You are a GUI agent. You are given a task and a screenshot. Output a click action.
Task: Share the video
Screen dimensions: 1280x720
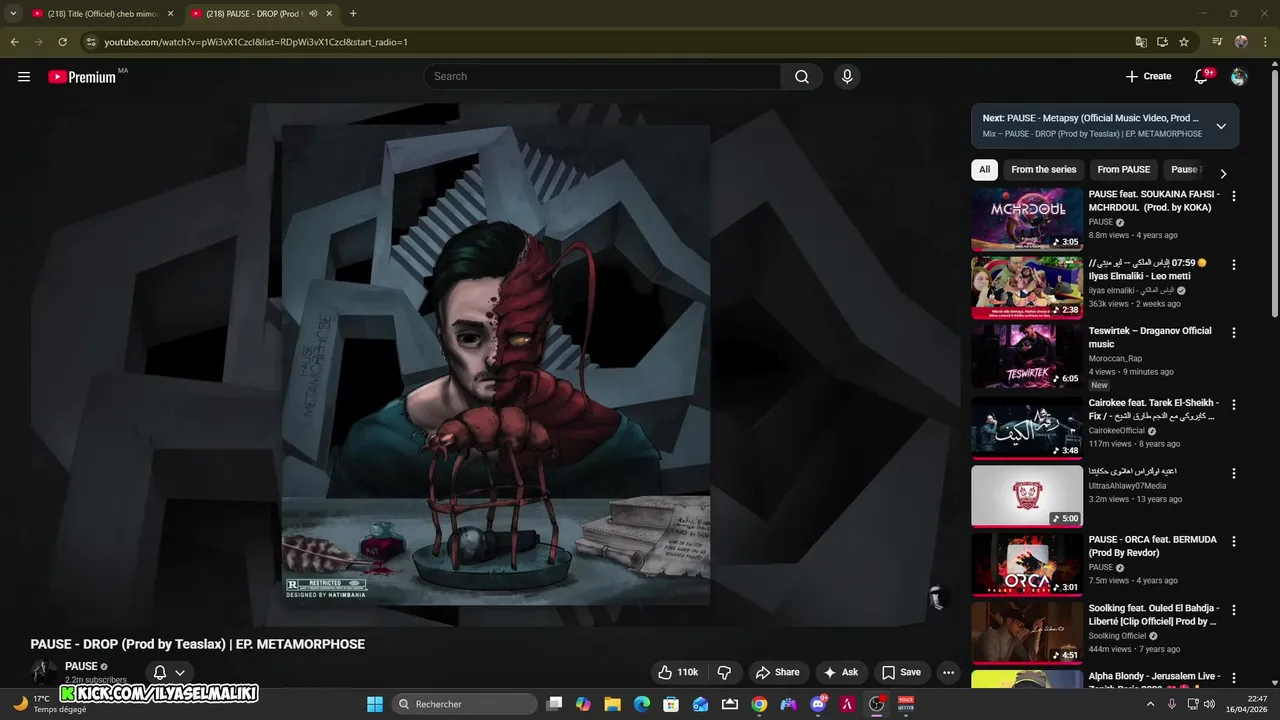pos(777,672)
